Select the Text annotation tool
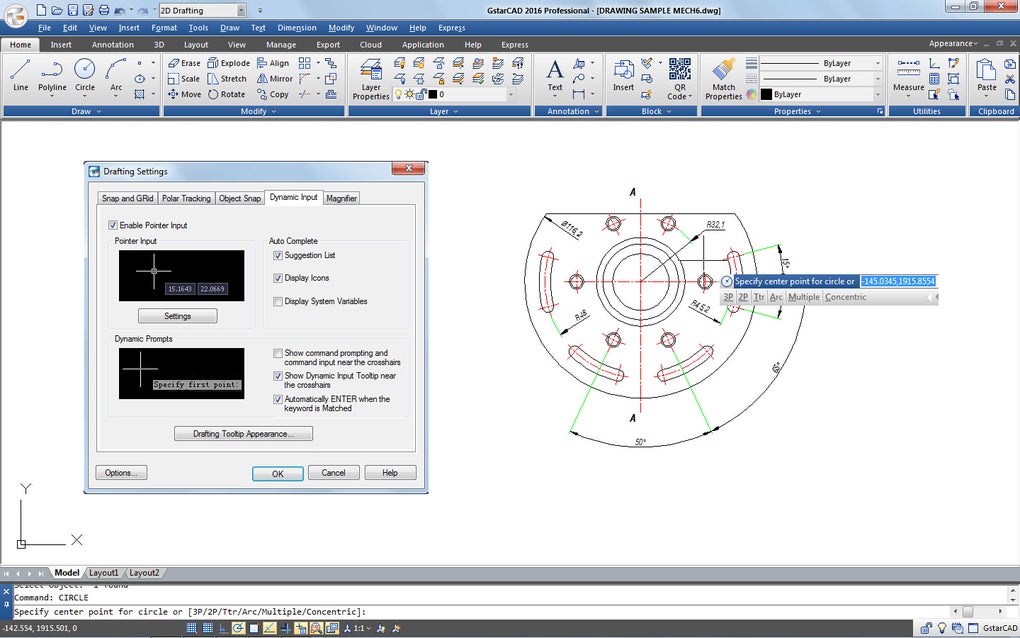The height and width of the screenshot is (638, 1020). pos(555,75)
